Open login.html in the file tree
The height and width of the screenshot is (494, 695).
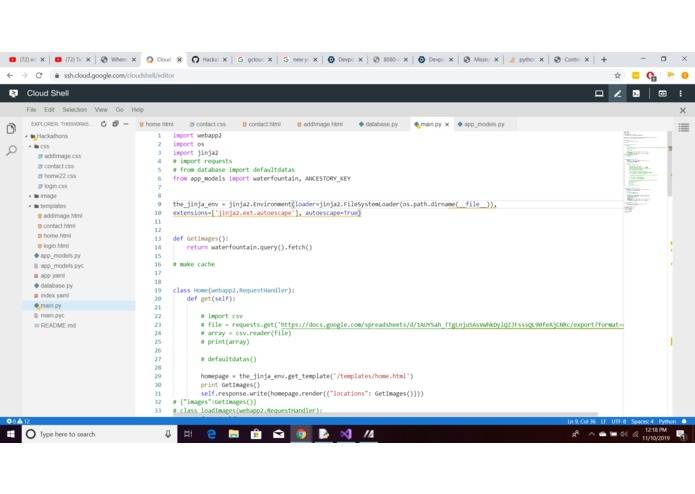pyautogui.click(x=56, y=246)
